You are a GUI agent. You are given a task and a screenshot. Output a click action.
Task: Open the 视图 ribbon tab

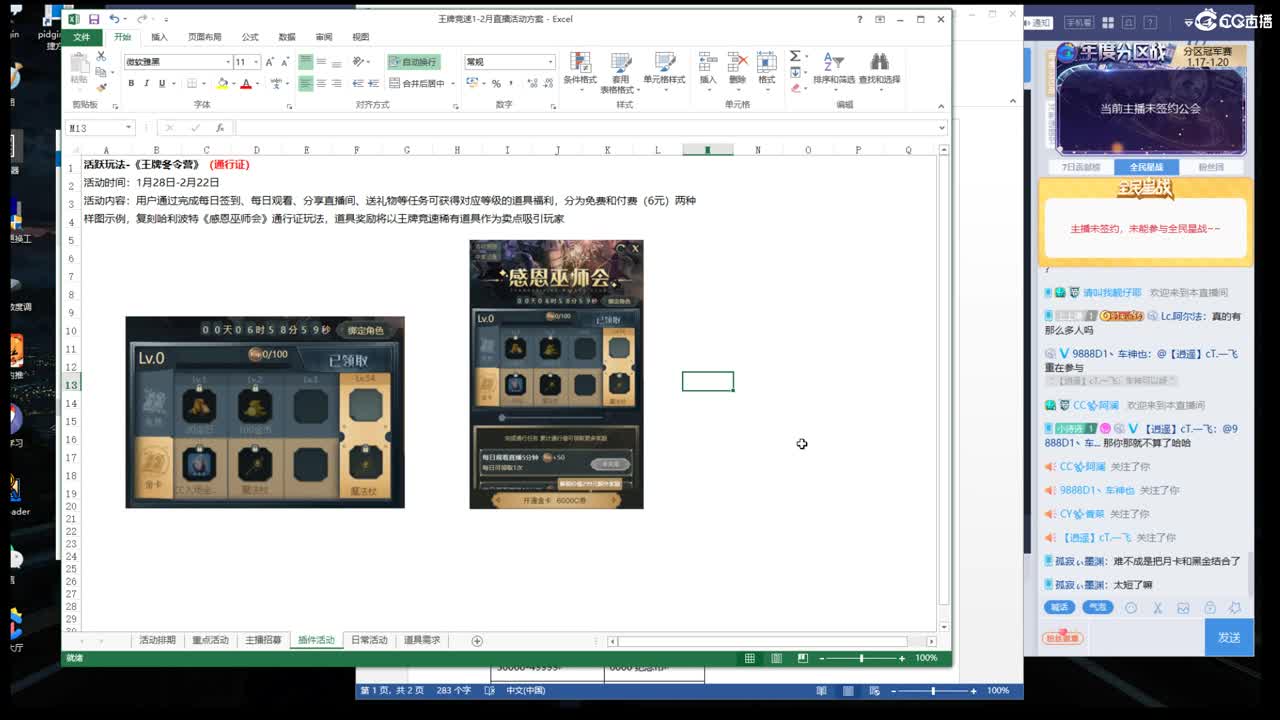pos(361,37)
